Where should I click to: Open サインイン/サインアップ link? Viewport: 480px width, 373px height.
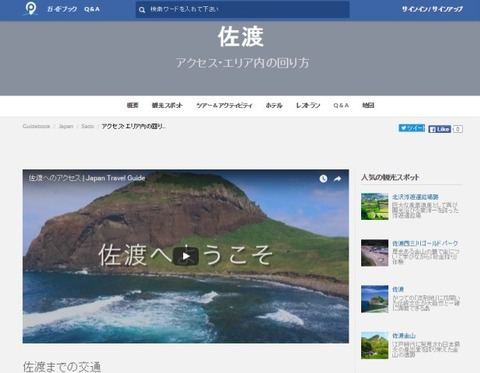pyautogui.click(x=432, y=9)
